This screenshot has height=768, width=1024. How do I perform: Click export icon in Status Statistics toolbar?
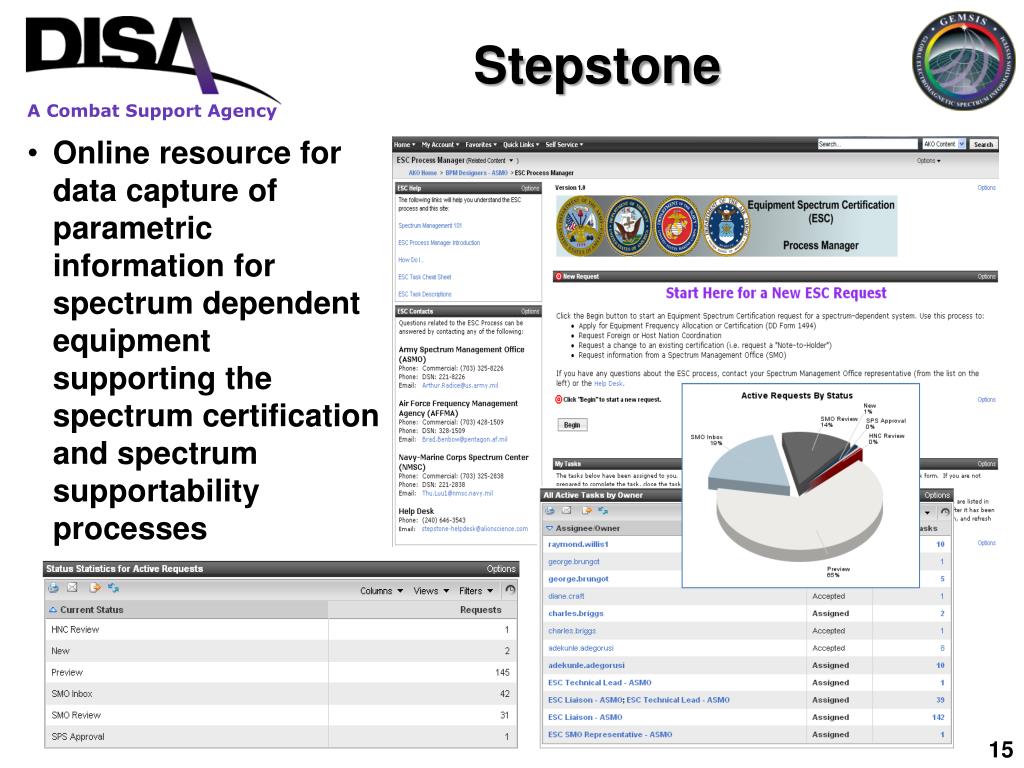tap(95, 588)
